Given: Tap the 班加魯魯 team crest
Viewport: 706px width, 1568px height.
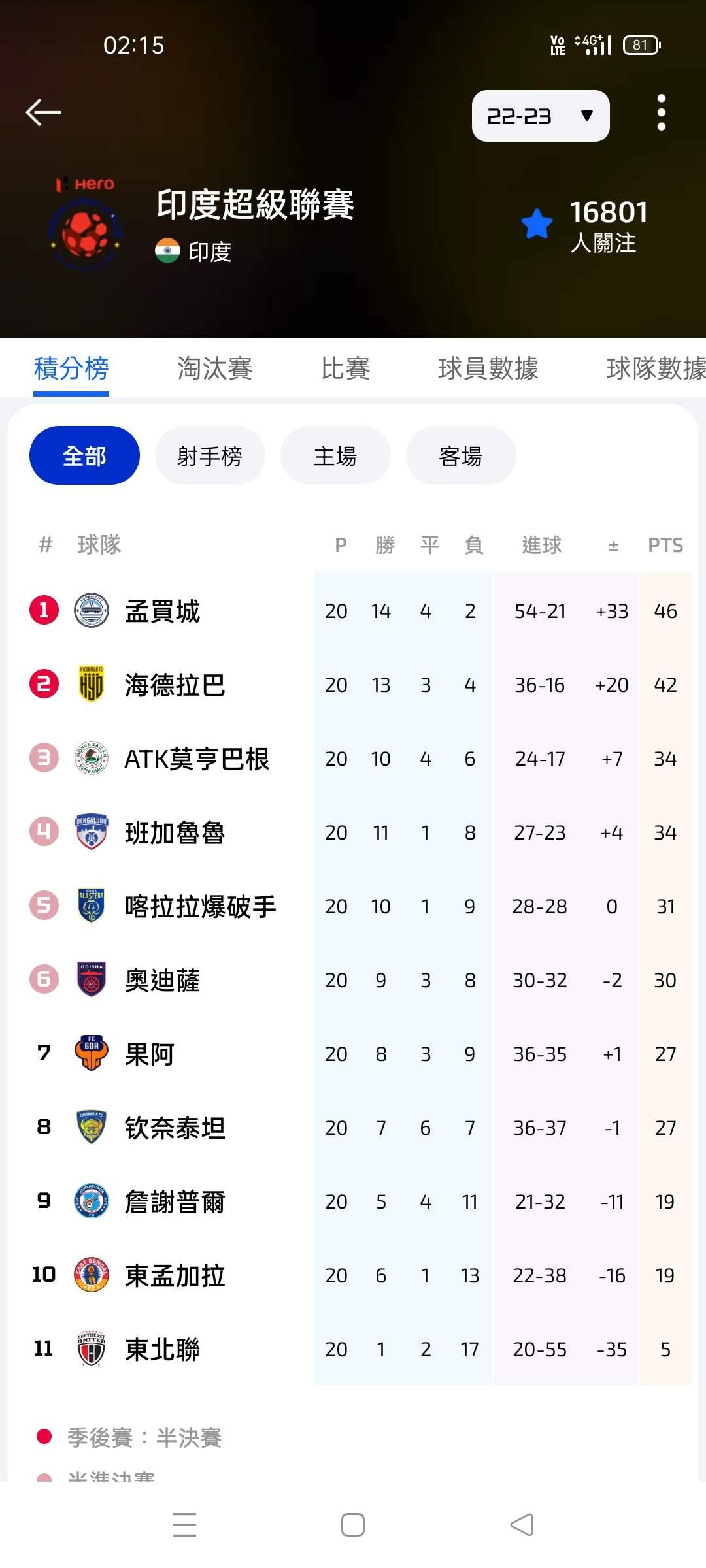Looking at the screenshot, I should click(92, 832).
